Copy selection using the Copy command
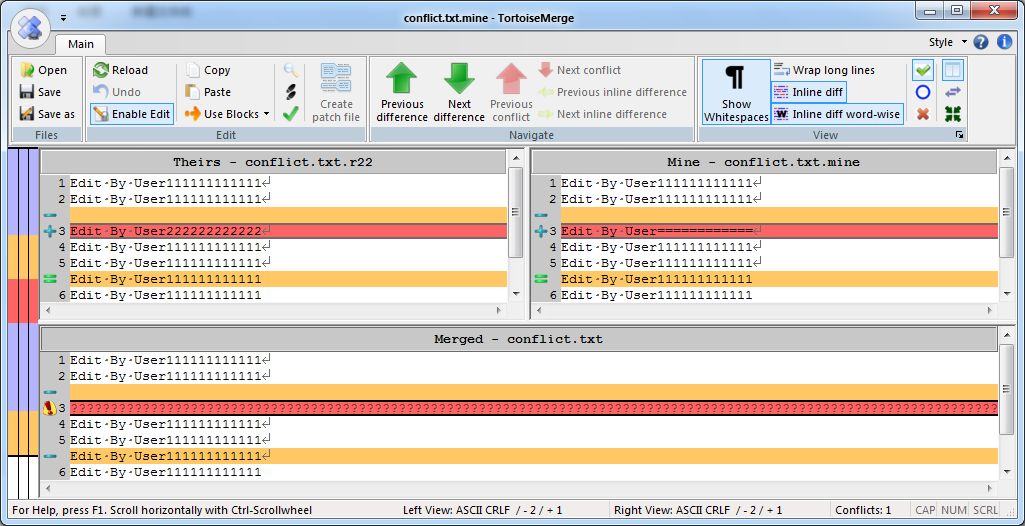 click(x=208, y=70)
